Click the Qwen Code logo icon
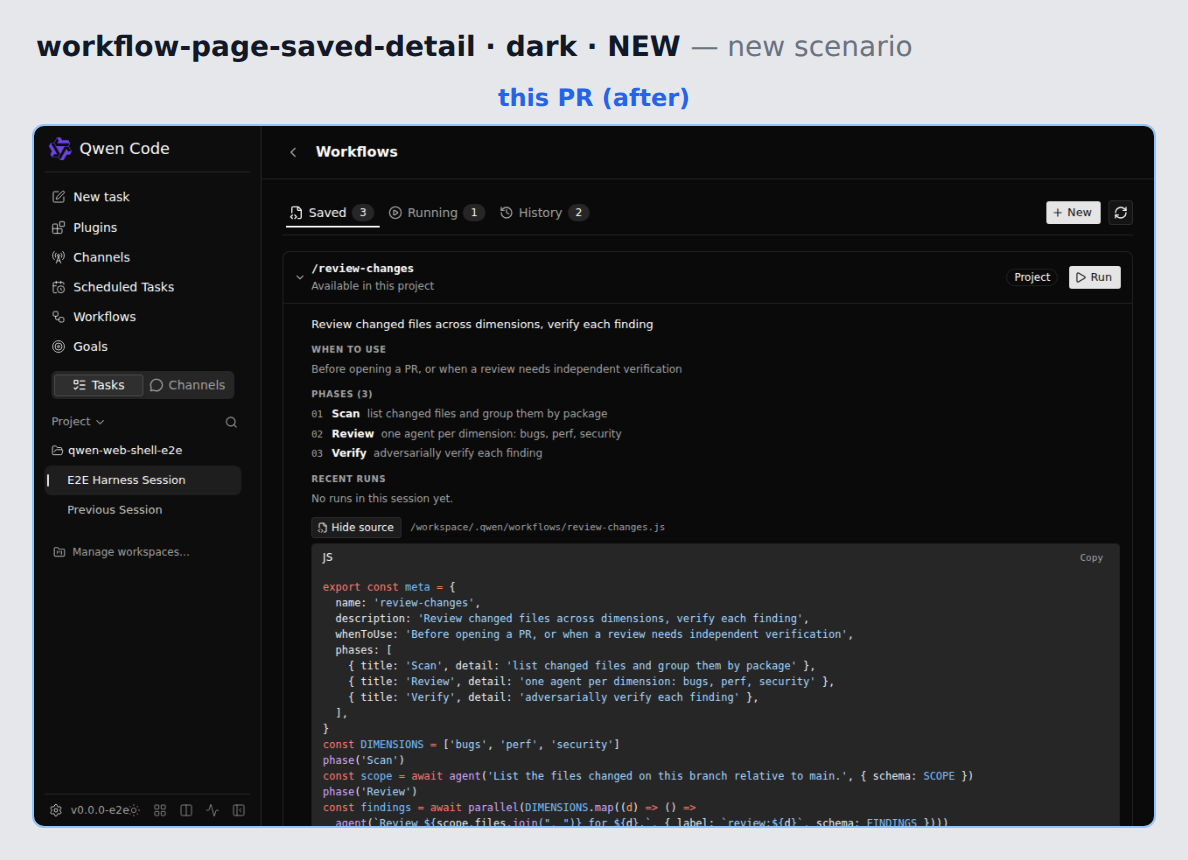Image resolution: width=1188 pixels, height=860 pixels. 60,149
